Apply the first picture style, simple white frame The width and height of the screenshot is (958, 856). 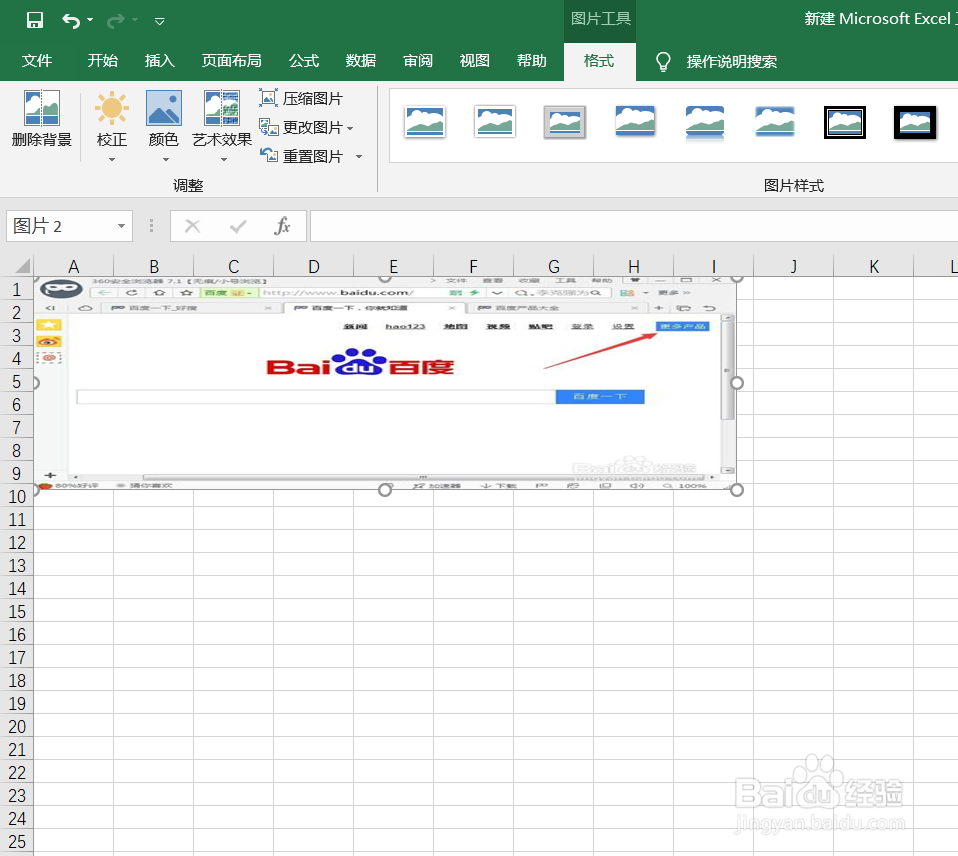425,122
